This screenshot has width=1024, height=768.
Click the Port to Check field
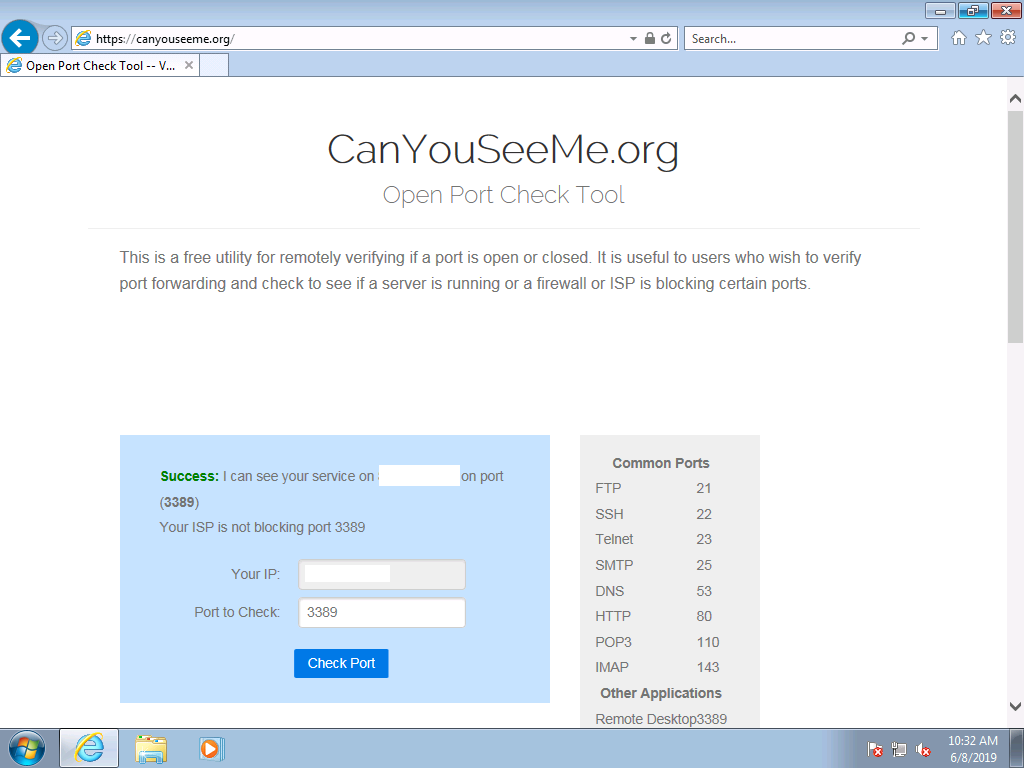[x=382, y=613]
